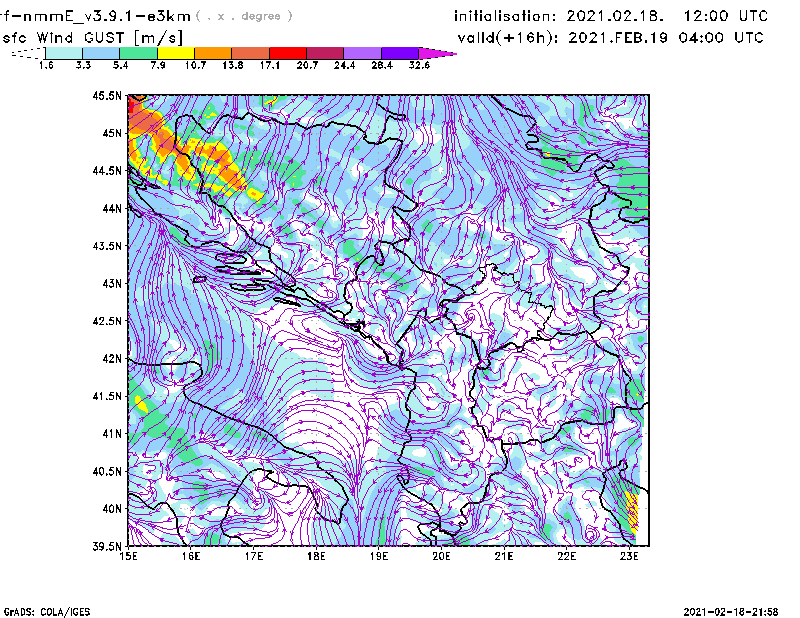Viewport: 800px width, 618px height.
Task: Click the '20E' longitude label
Action: point(441,556)
